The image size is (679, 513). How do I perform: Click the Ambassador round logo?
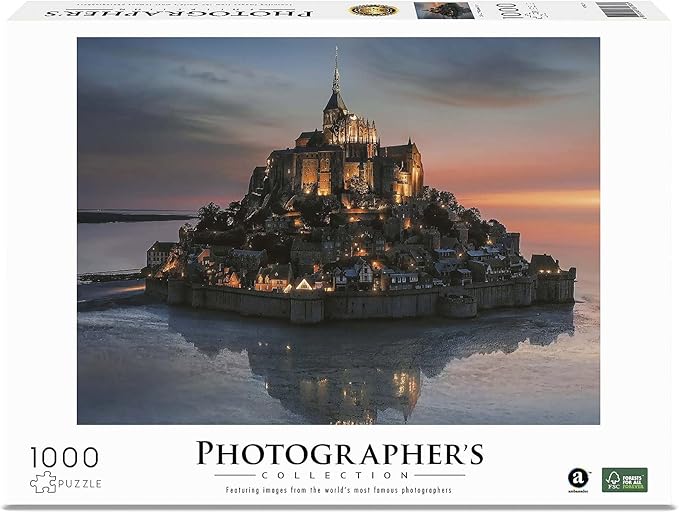click(x=579, y=478)
